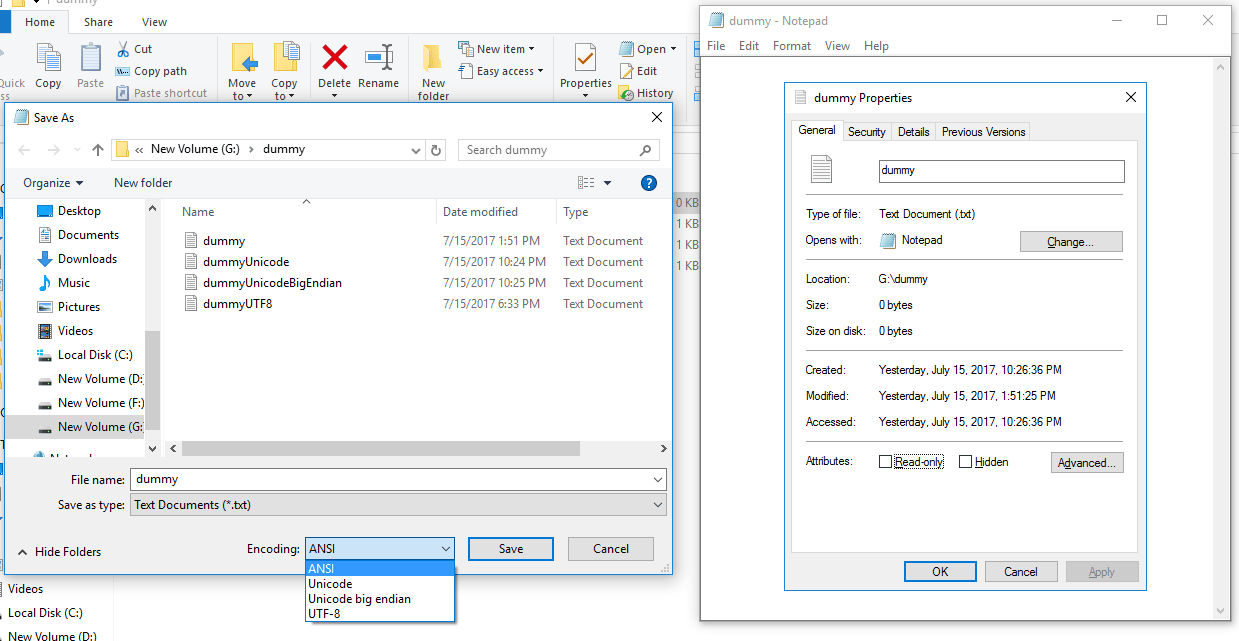Click the Save button

click(511, 549)
